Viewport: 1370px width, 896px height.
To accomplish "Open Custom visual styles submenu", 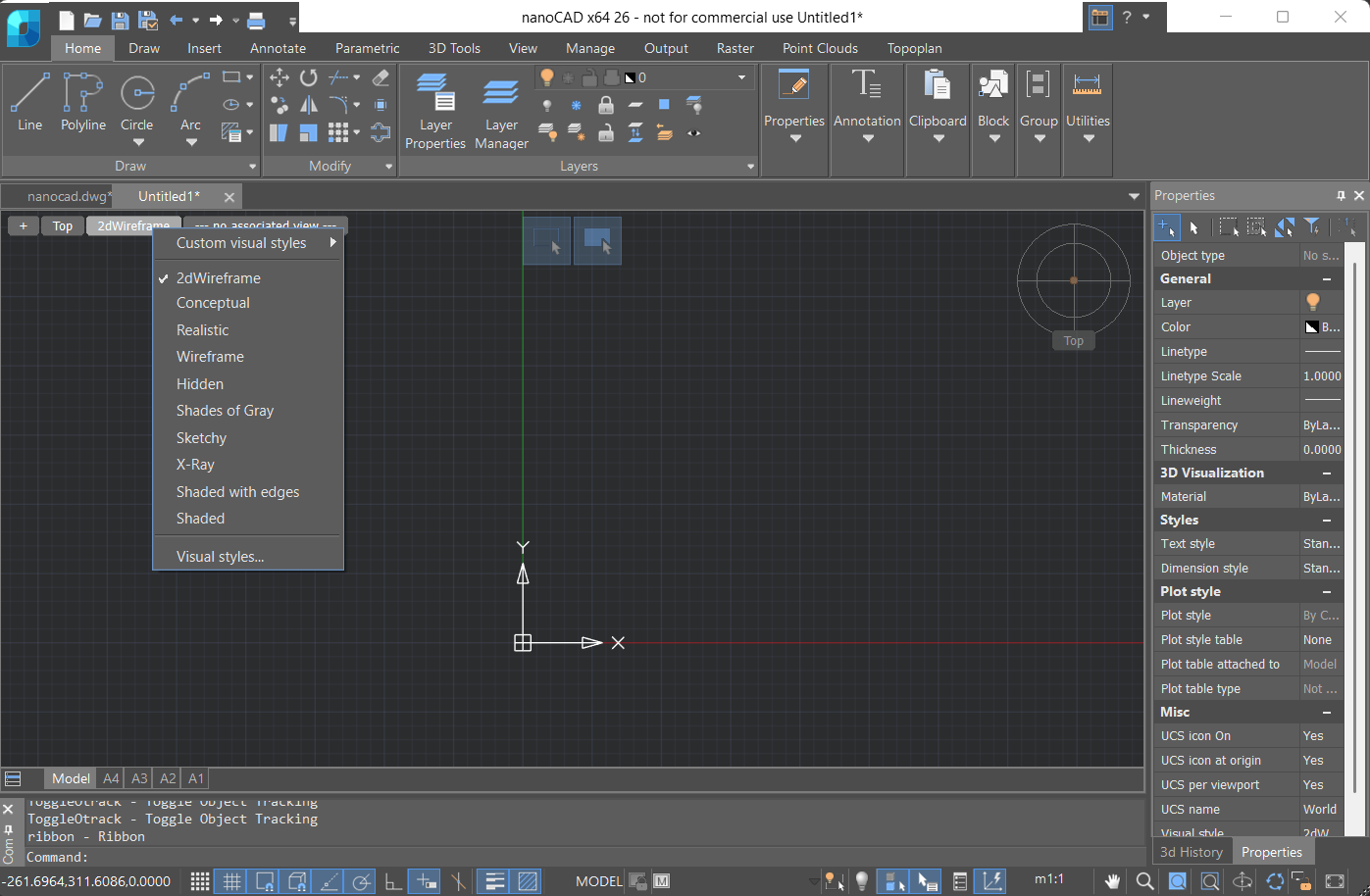I will coord(248,243).
